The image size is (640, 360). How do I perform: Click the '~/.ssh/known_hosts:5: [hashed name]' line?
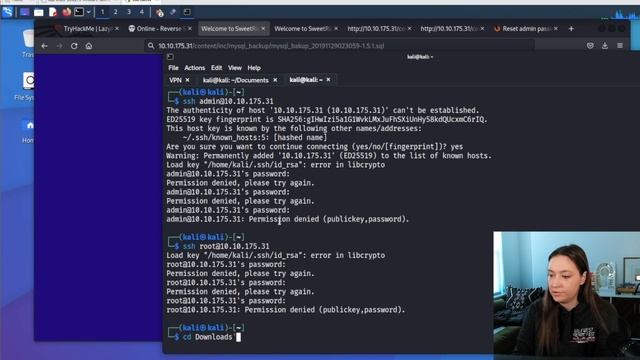click(x=254, y=138)
